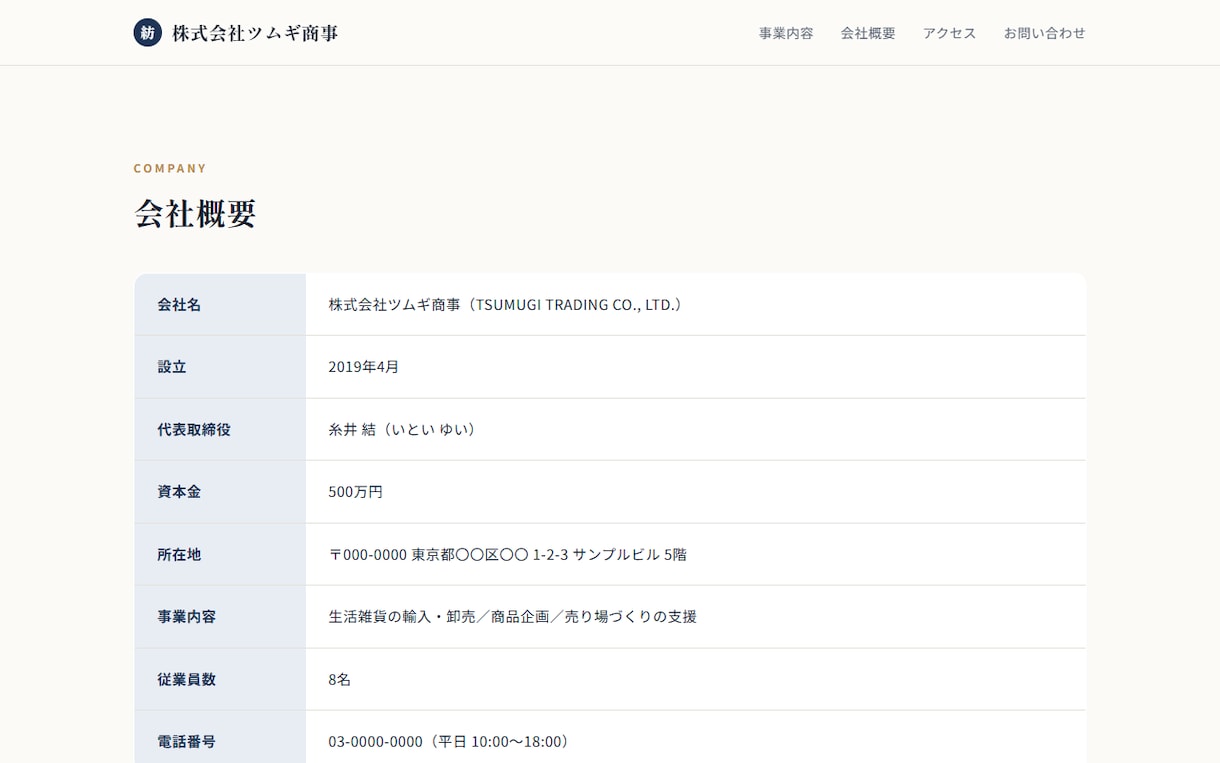Image resolution: width=1220 pixels, height=763 pixels.
Task: Select the 設立 row header
Action: (220, 367)
